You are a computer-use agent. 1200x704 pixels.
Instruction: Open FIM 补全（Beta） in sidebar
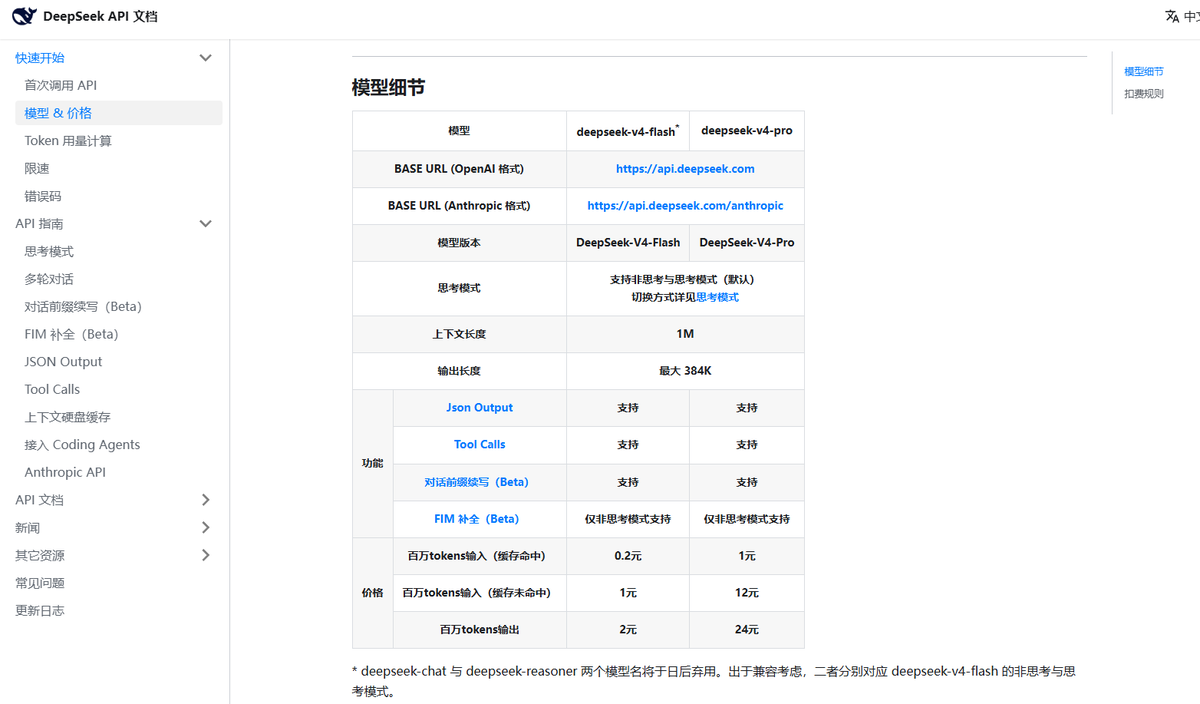(x=71, y=334)
